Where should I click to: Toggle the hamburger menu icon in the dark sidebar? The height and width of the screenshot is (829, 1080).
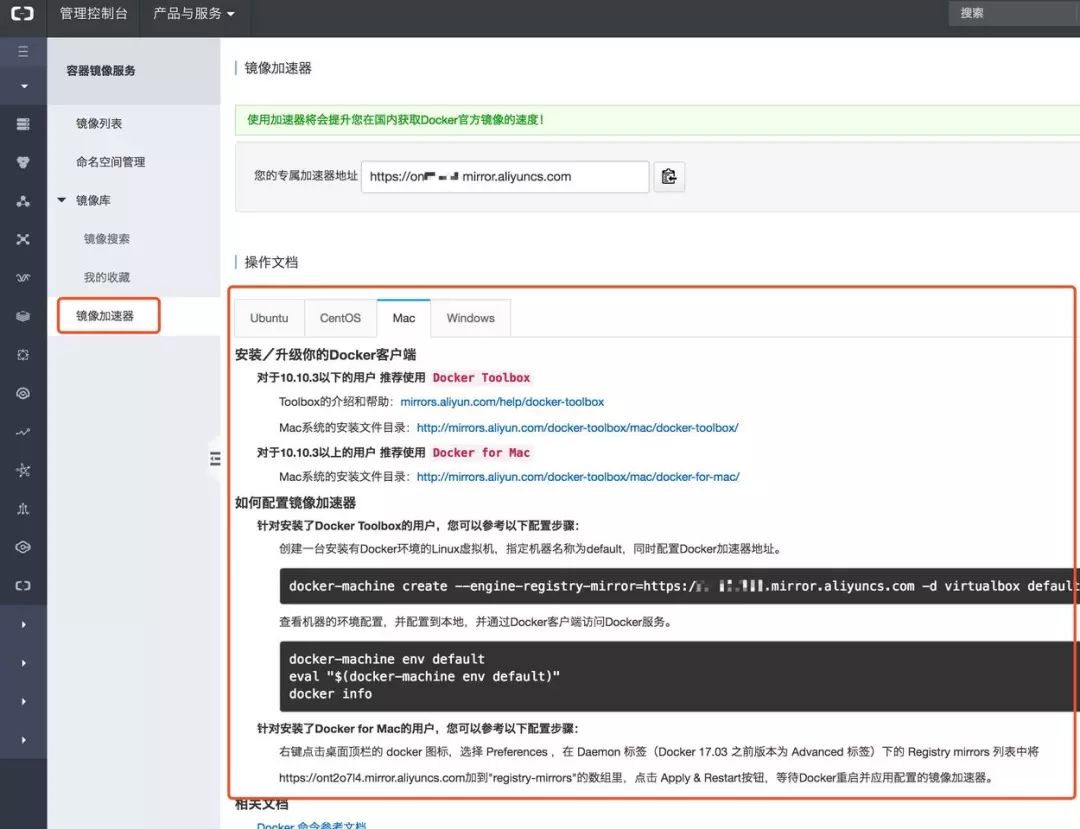click(x=23, y=52)
